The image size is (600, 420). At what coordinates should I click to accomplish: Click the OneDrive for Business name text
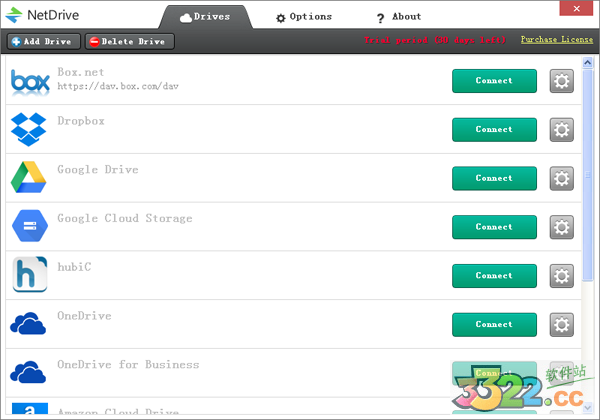pyautogui.click(x=128, y=365)
